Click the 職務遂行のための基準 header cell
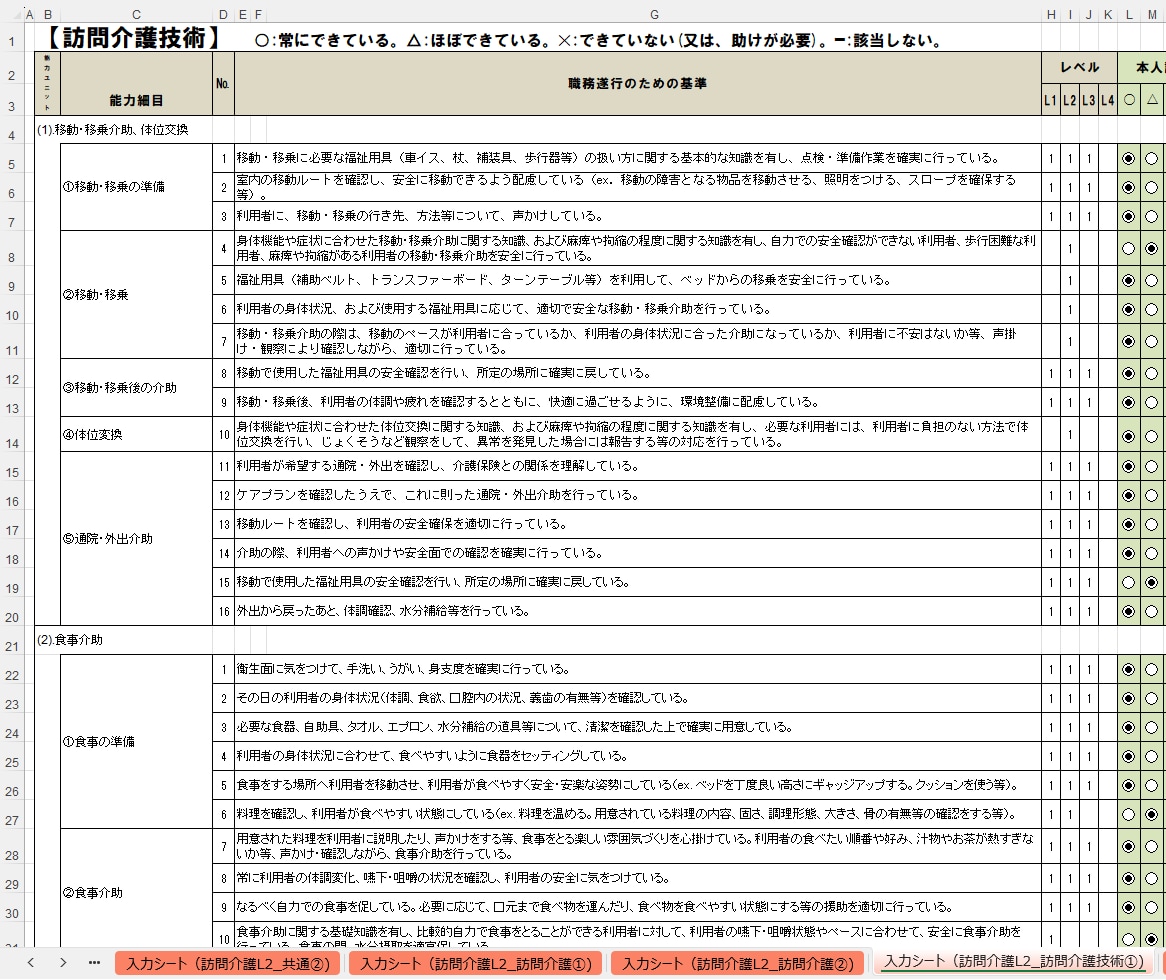The image size is (1166, 980). [637, 83]
